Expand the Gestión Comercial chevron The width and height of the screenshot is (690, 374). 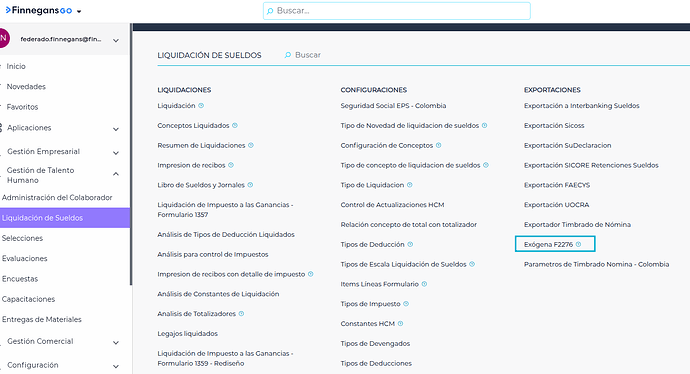116,342
